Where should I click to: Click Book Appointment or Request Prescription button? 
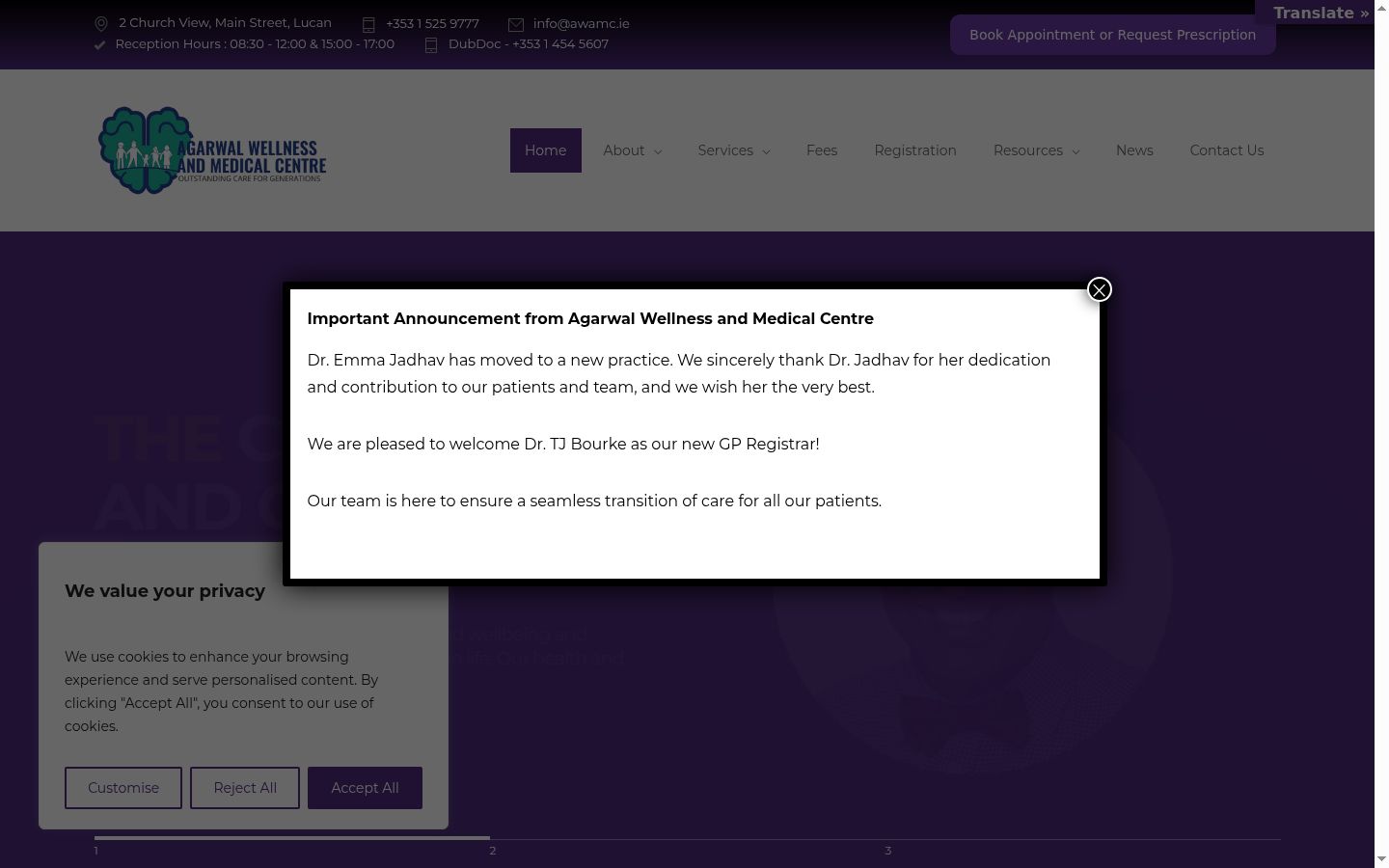click(1112, 35)
